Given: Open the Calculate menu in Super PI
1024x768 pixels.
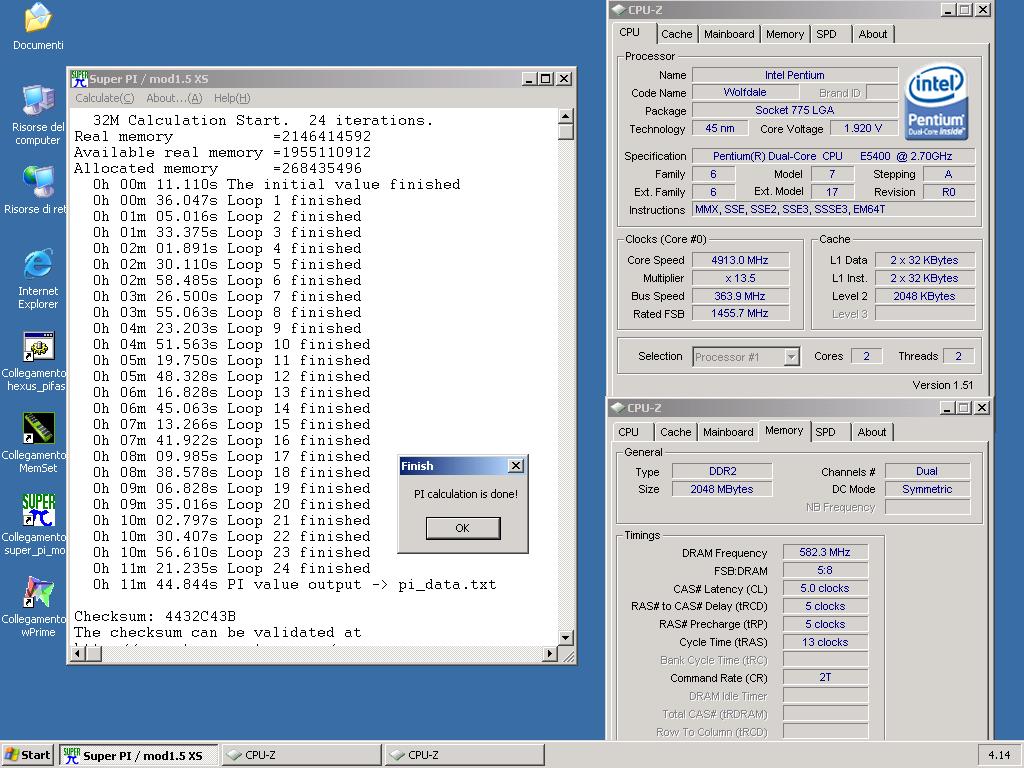Looking at the screenshot, I should [104, 98].
